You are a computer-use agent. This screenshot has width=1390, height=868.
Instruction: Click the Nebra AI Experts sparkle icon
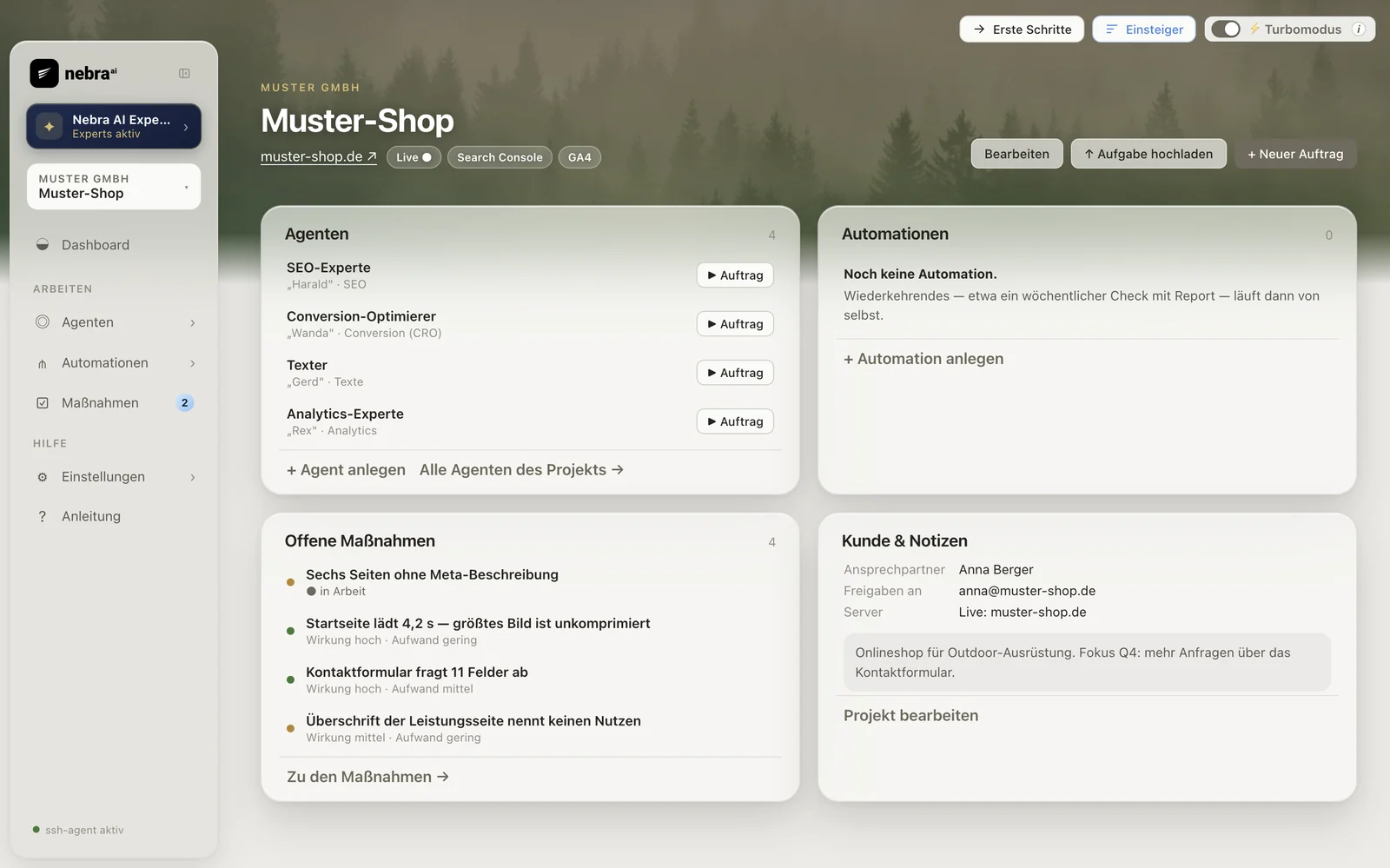[x=50, y=127]
